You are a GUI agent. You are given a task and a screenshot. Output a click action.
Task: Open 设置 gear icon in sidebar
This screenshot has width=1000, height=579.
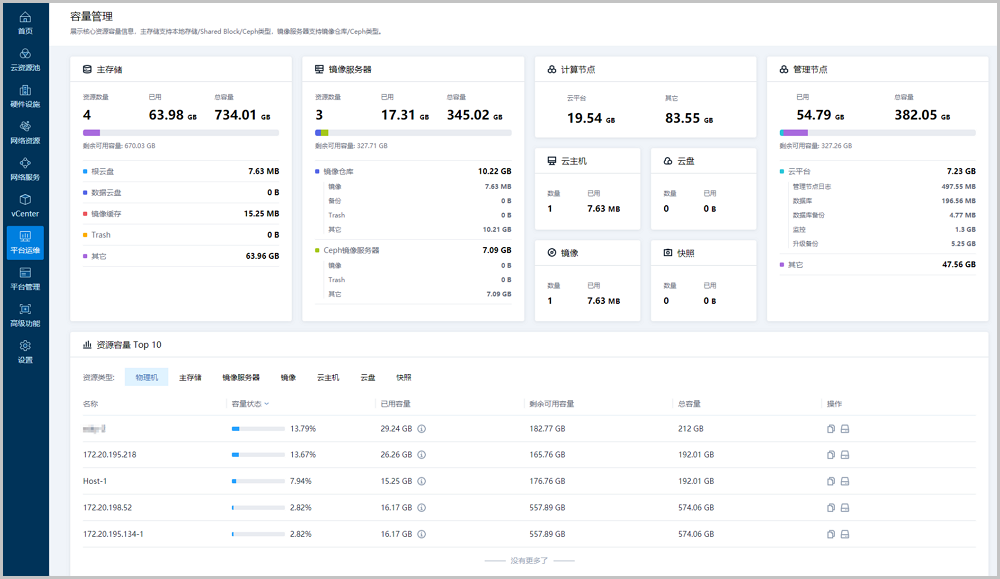[25, 351]
